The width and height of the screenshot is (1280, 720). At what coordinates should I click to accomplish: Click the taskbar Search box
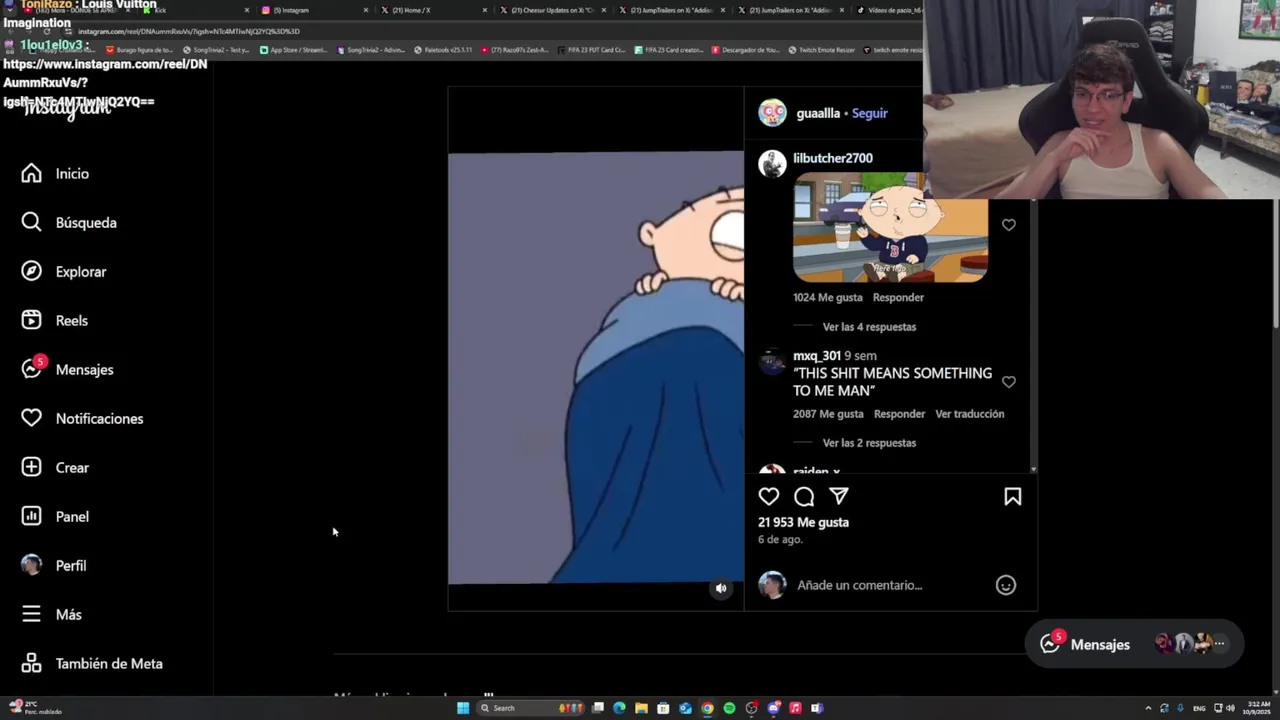click(x=530, y=708)
